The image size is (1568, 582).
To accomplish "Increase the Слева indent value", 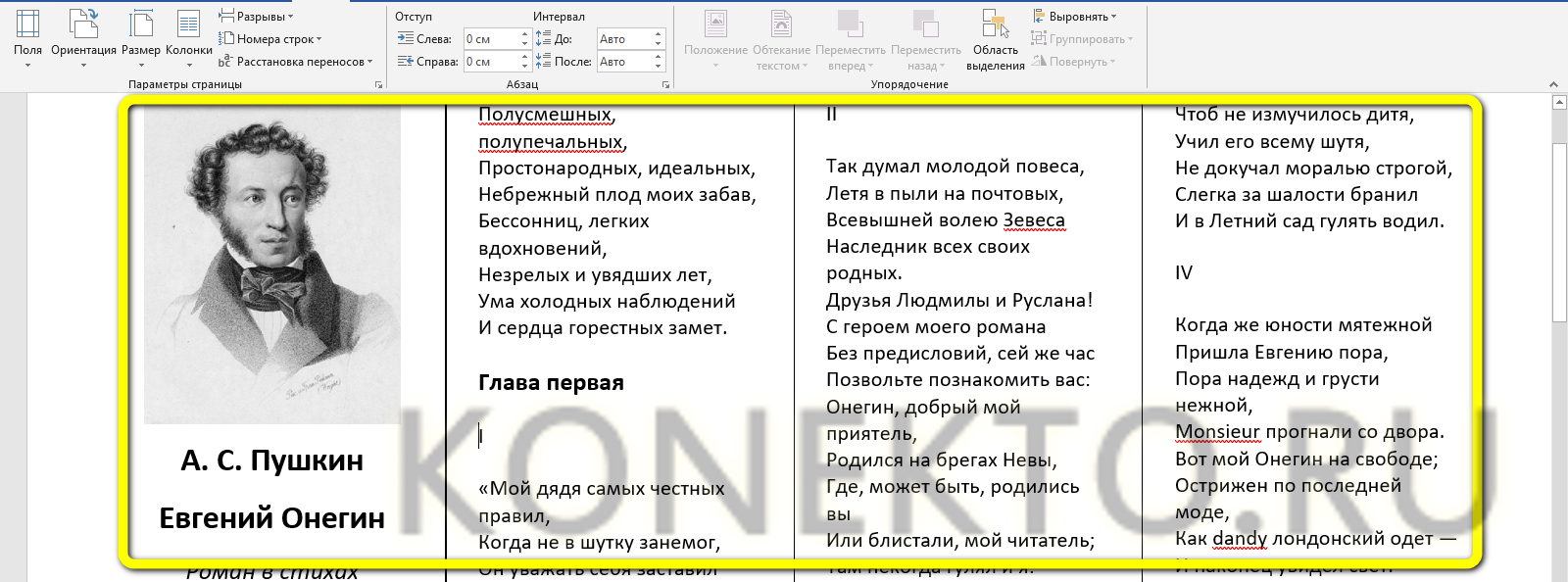I will pyautogui.click(x=525, y=34).
